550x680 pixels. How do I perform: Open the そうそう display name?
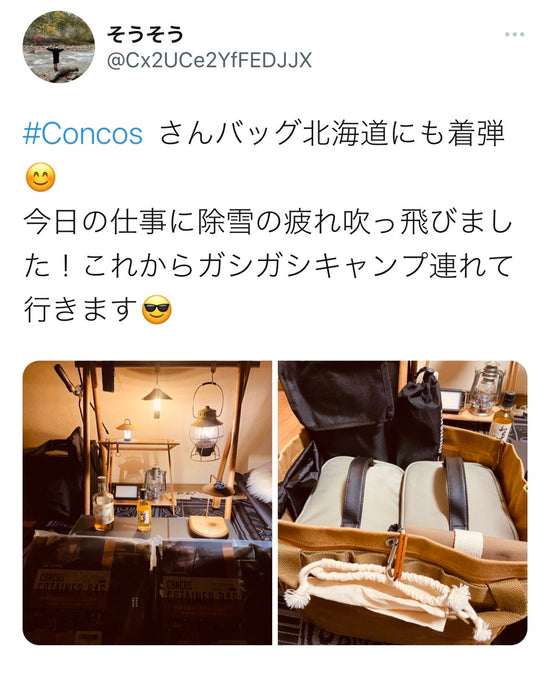[146, 34]
